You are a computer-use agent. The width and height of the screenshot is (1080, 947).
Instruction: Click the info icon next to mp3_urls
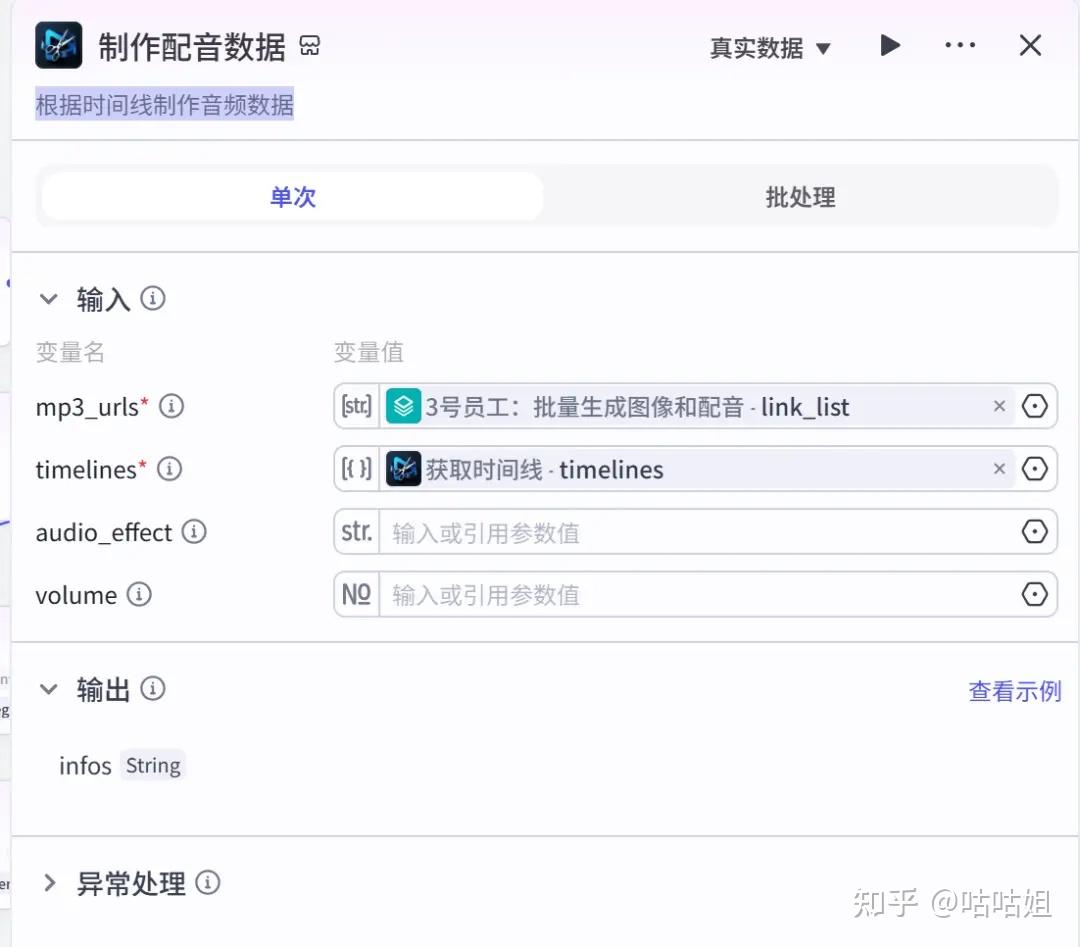coord(172,407)
